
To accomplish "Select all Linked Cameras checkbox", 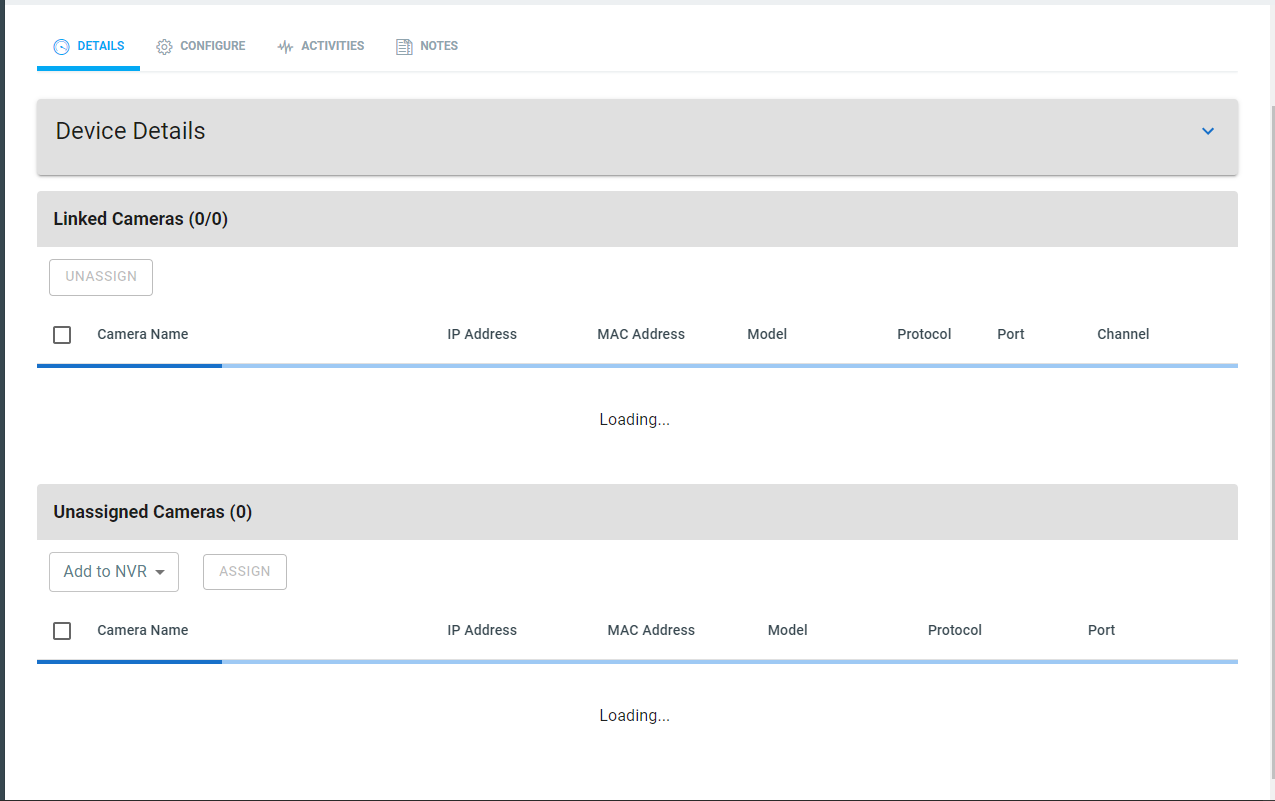I will [x=62, y=335].
